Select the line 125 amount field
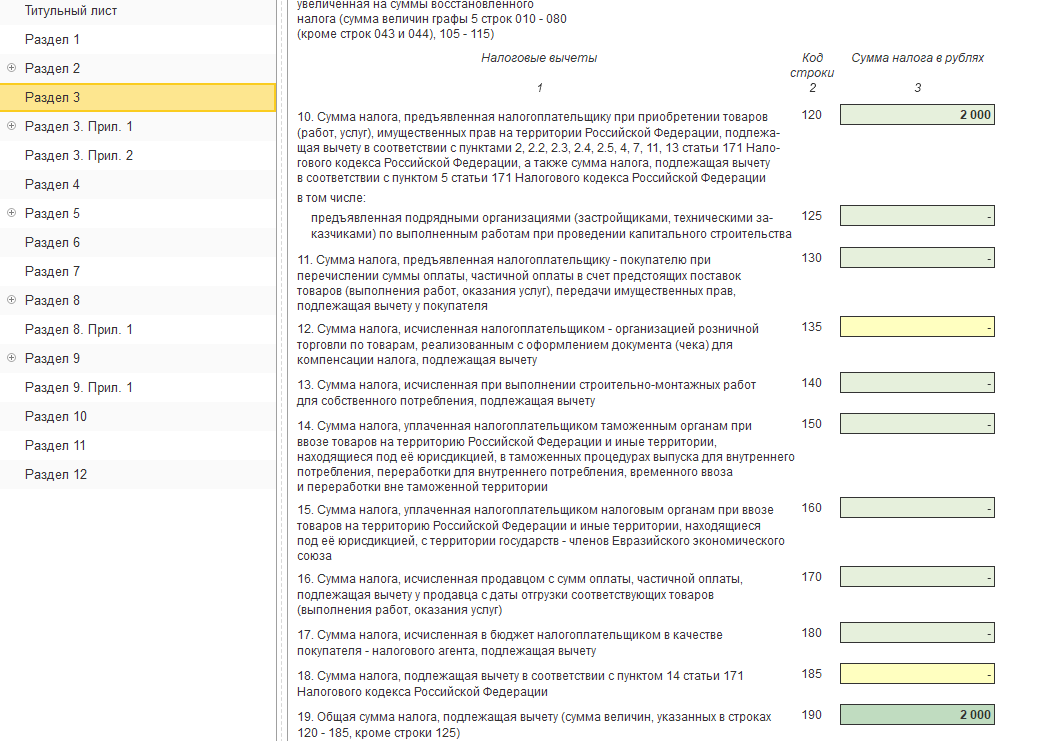Image resolution: width=1054 pixels, height=741 pixels. 917,216
